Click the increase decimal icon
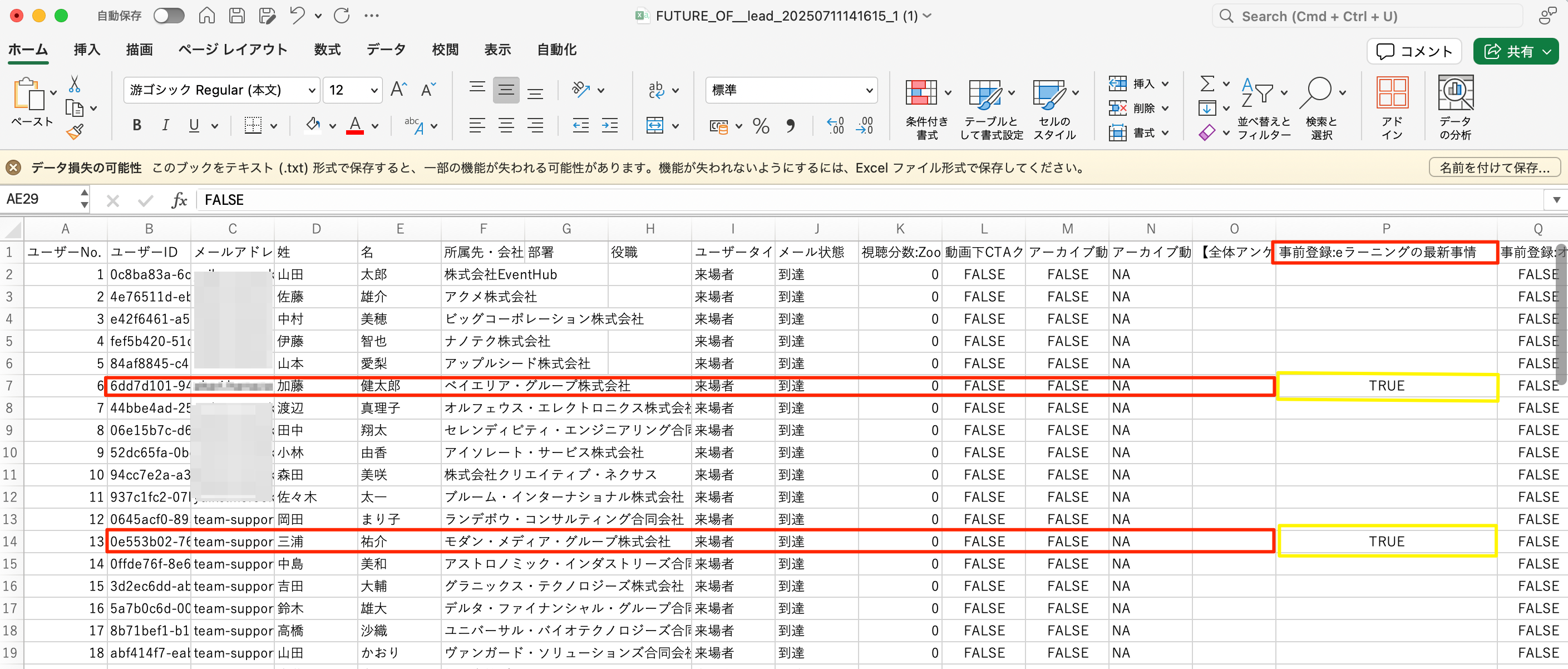The image size is (1568, 669). pos(835,125)
